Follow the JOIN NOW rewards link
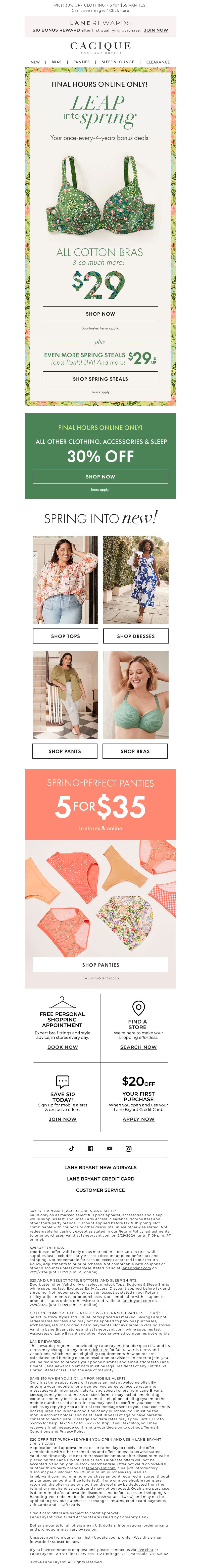The height and width of the screenshot is (1568, 201). pos(156,30)
